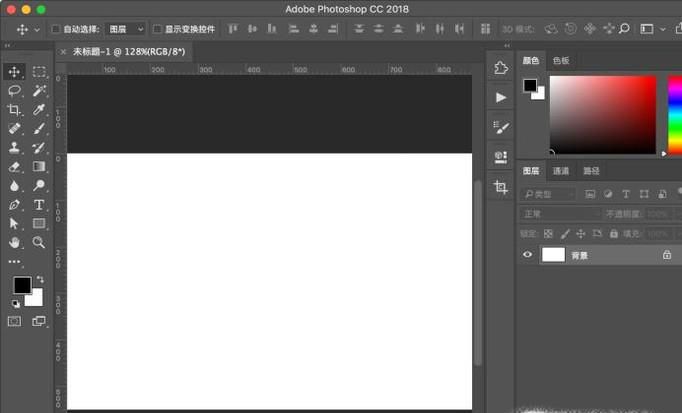Open the layer filter type dropdown
The height and width of the screenshot is (413, 682).
pos(548,194)
